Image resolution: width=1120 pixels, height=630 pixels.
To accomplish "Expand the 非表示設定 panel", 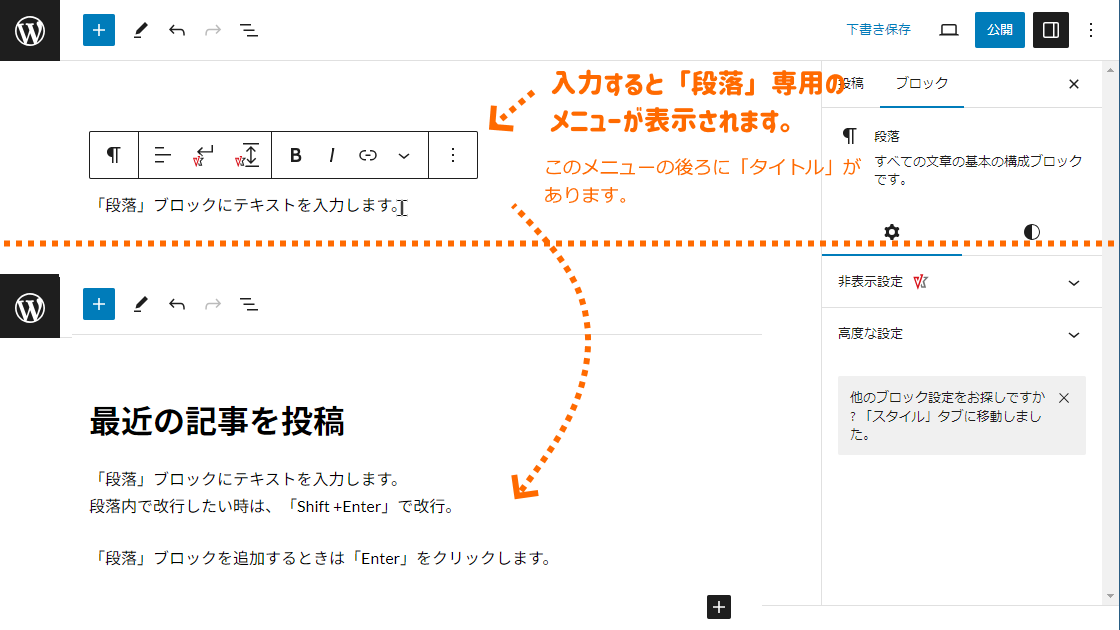I will pyautogui.click(x=960, y=283).
